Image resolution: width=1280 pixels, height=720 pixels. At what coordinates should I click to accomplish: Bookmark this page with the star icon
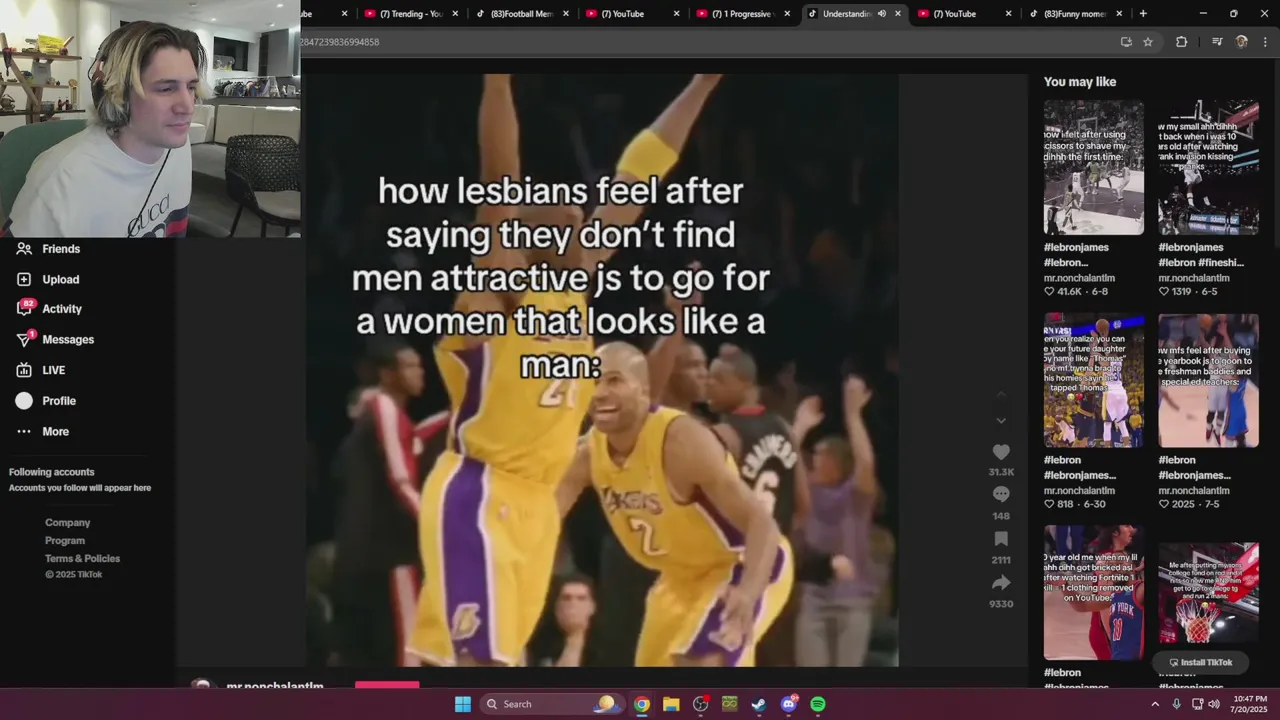1148,42
